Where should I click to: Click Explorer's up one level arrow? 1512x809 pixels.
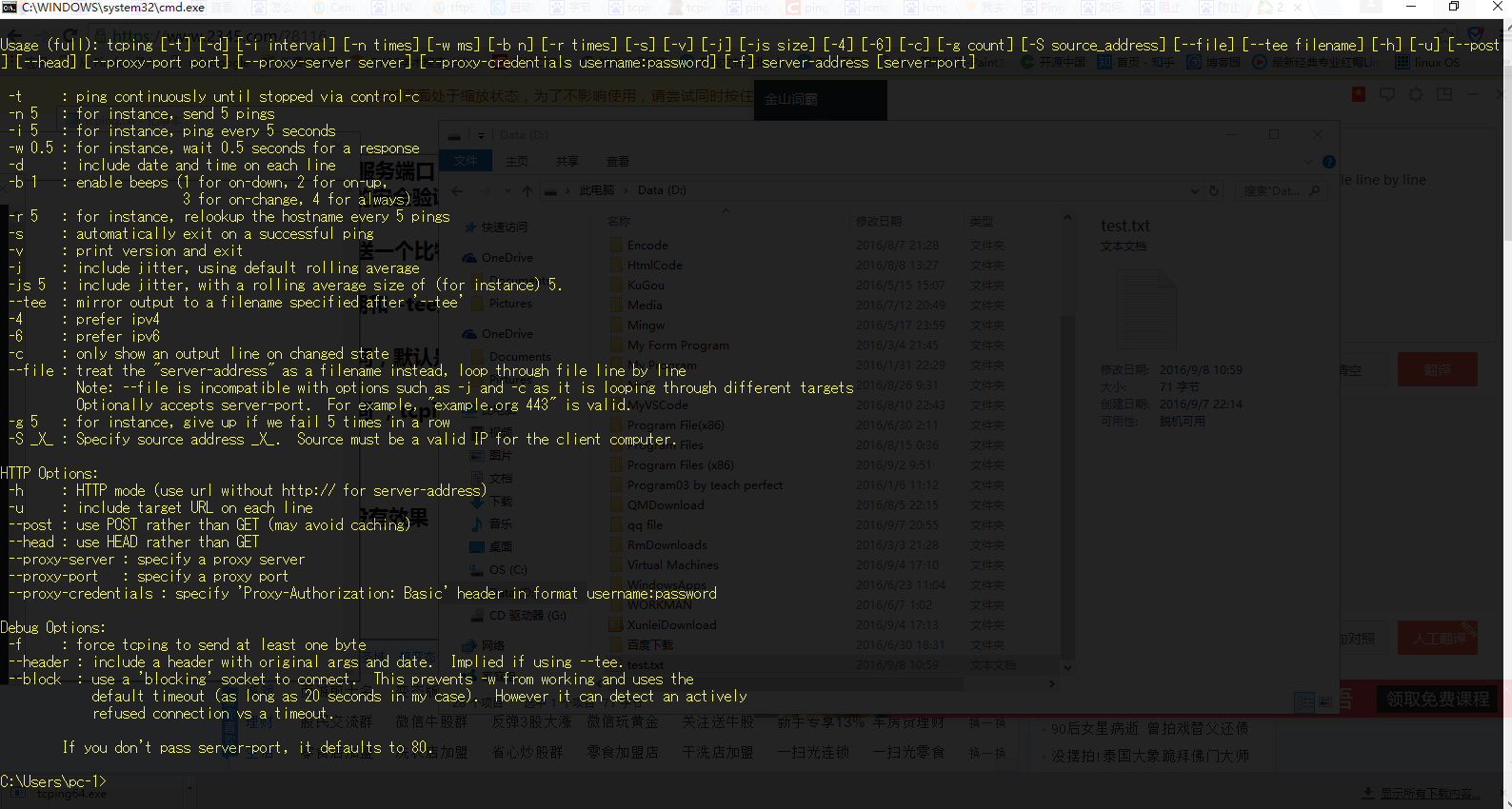(527, 191)
